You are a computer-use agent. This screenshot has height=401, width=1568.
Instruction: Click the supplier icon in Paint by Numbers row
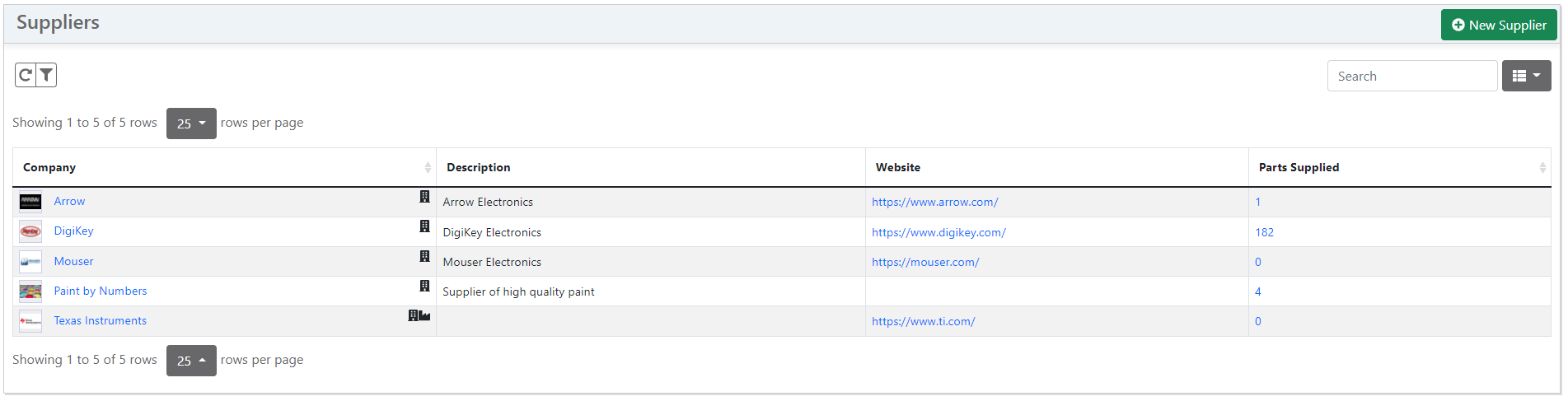click(x=424, y=286)
